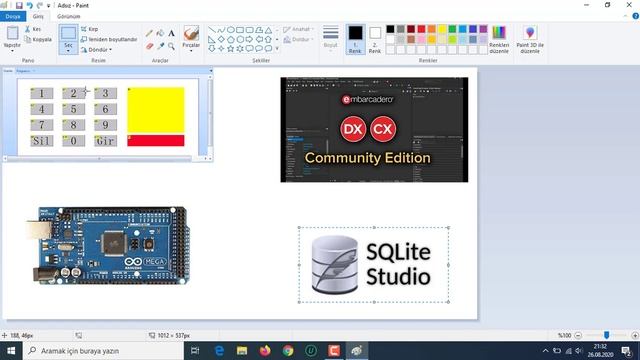Toggle the Seç rectangular selection tool
The height and width of the screenshot is (360, 640).
(68, 33)
